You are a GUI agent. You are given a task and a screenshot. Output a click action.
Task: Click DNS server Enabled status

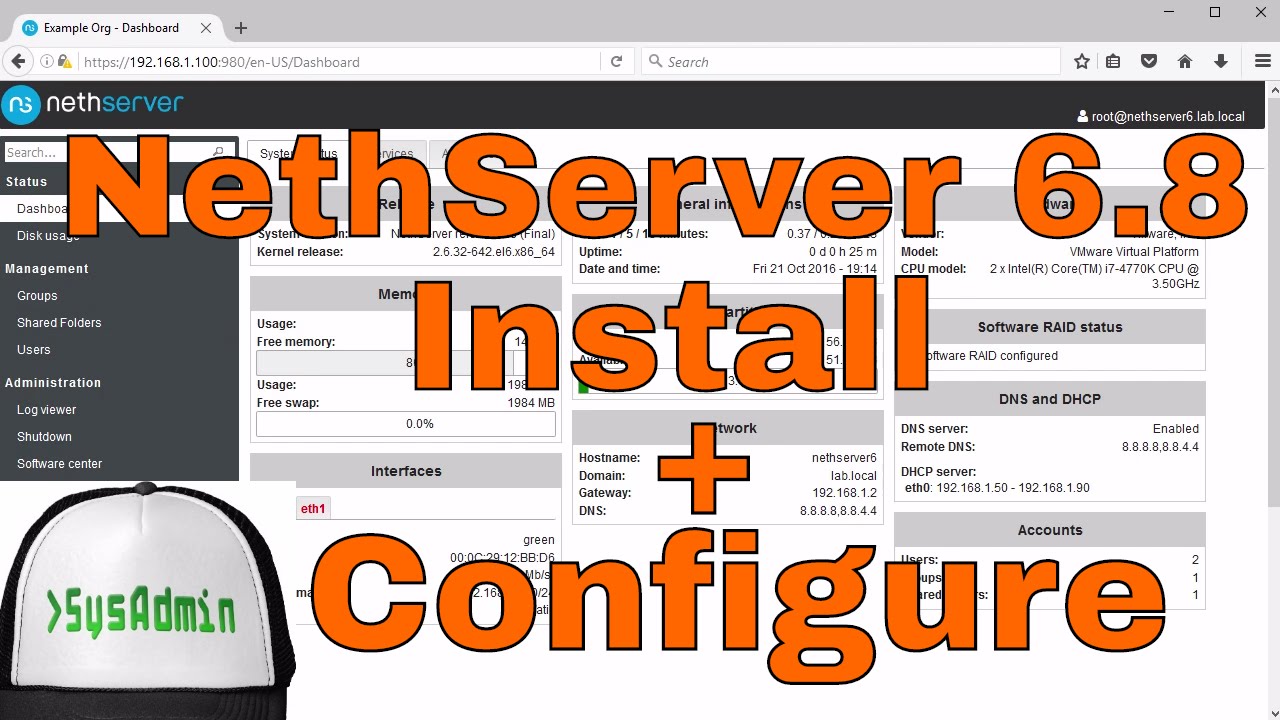pos(1176,429)
